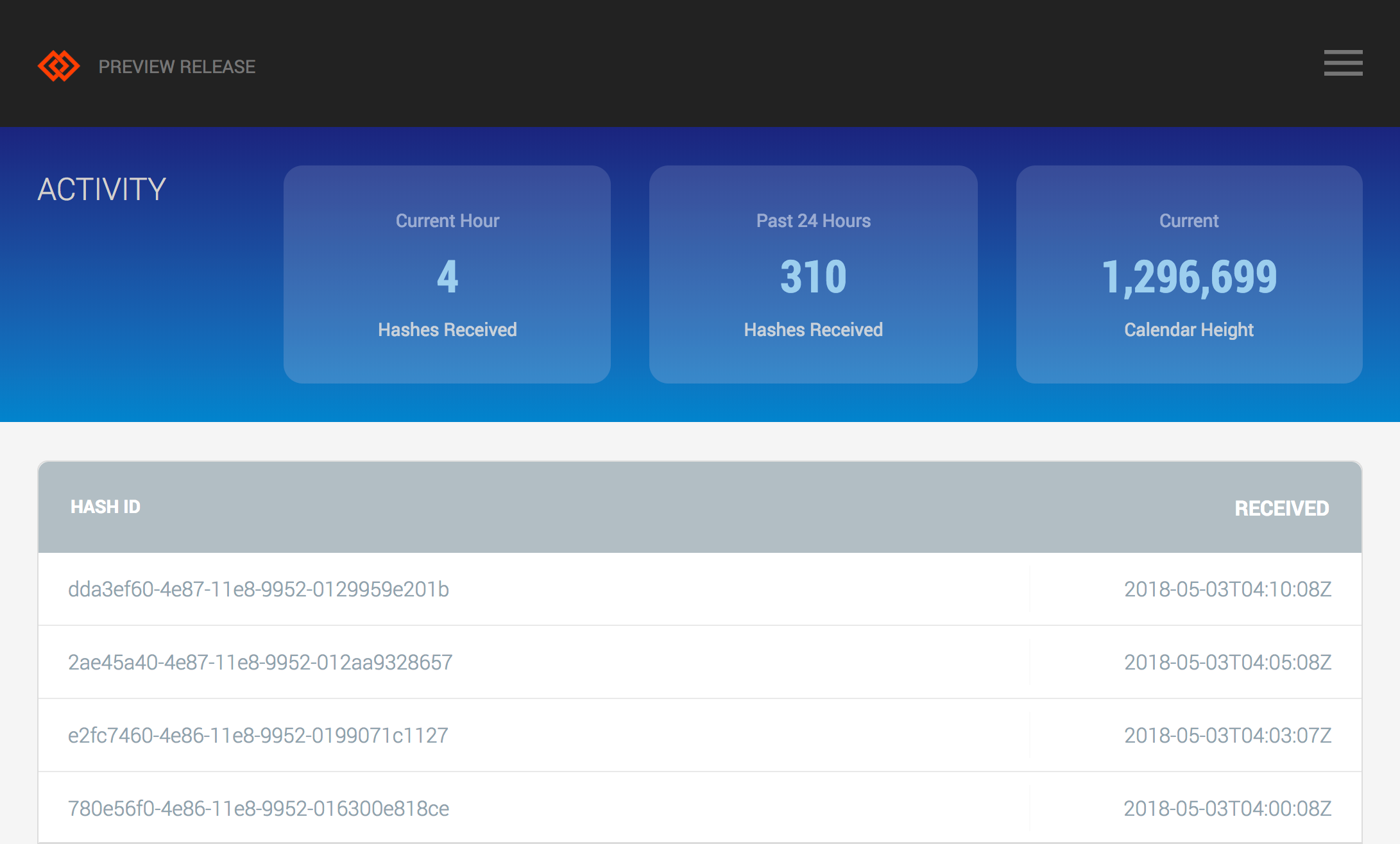Click timestamp 2018-05-03T04:10:08Z
The height and width of the screenshot is (844, 1400).
tap(1227, 589)
